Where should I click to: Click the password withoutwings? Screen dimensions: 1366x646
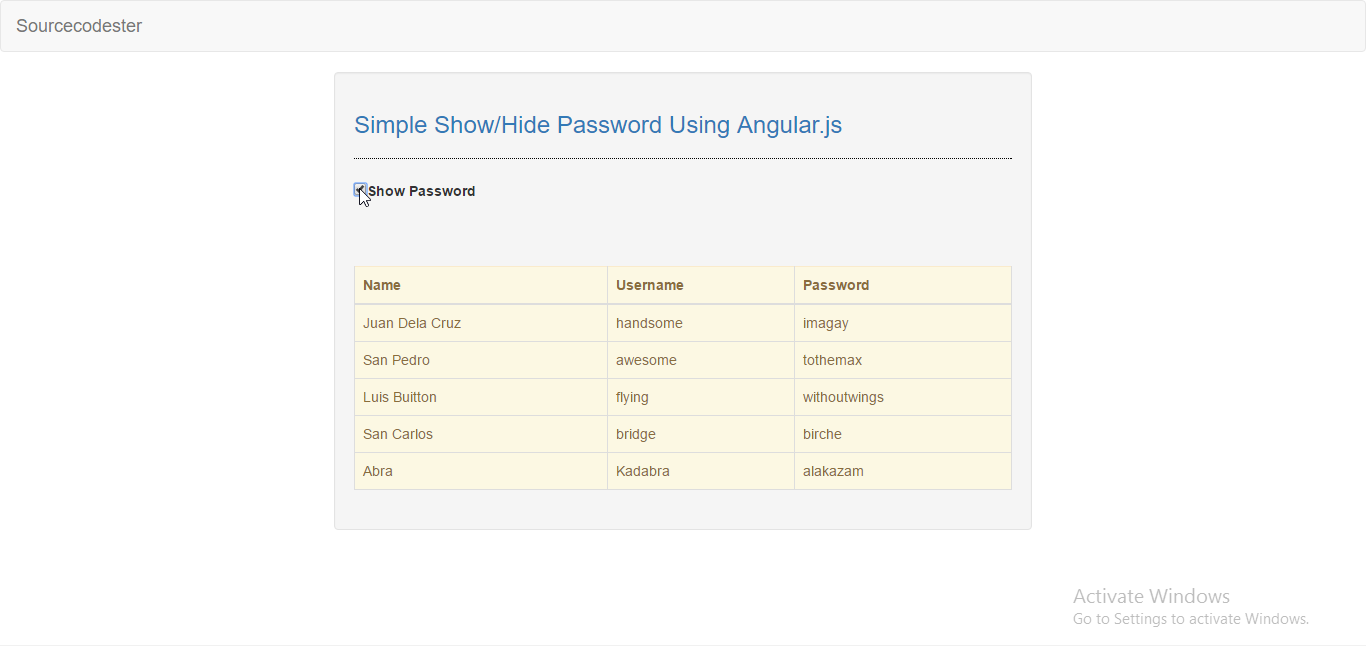843,397
